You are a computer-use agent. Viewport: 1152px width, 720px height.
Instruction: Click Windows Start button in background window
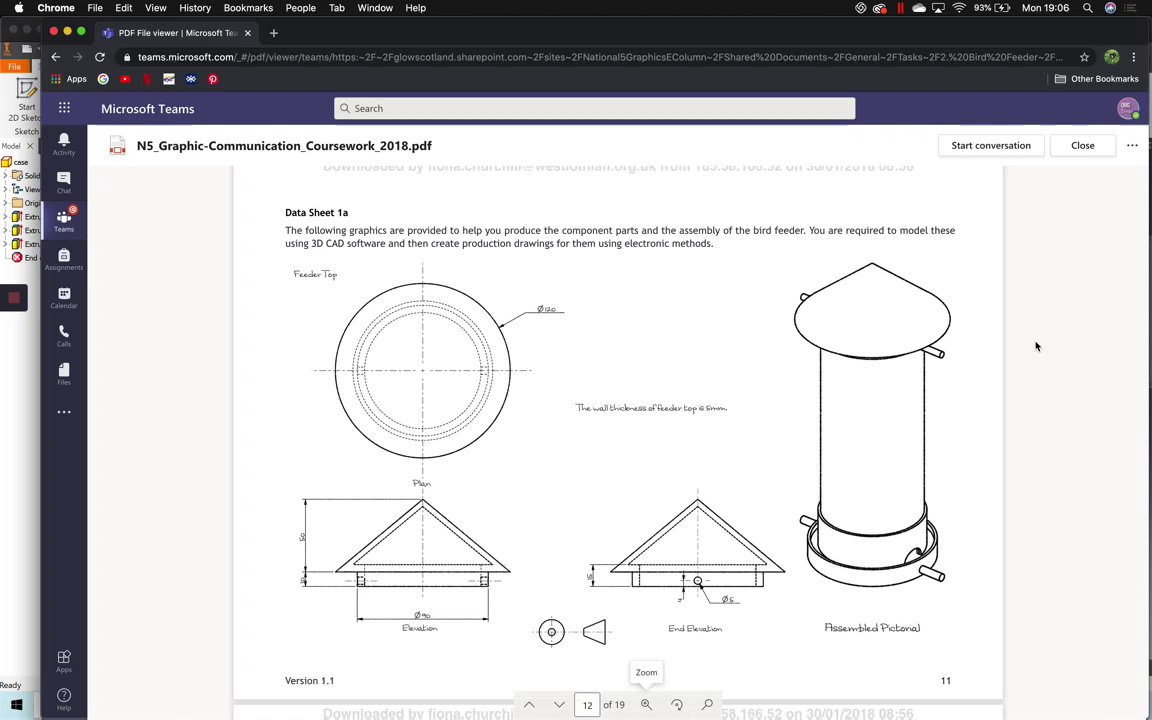point(16,705)
